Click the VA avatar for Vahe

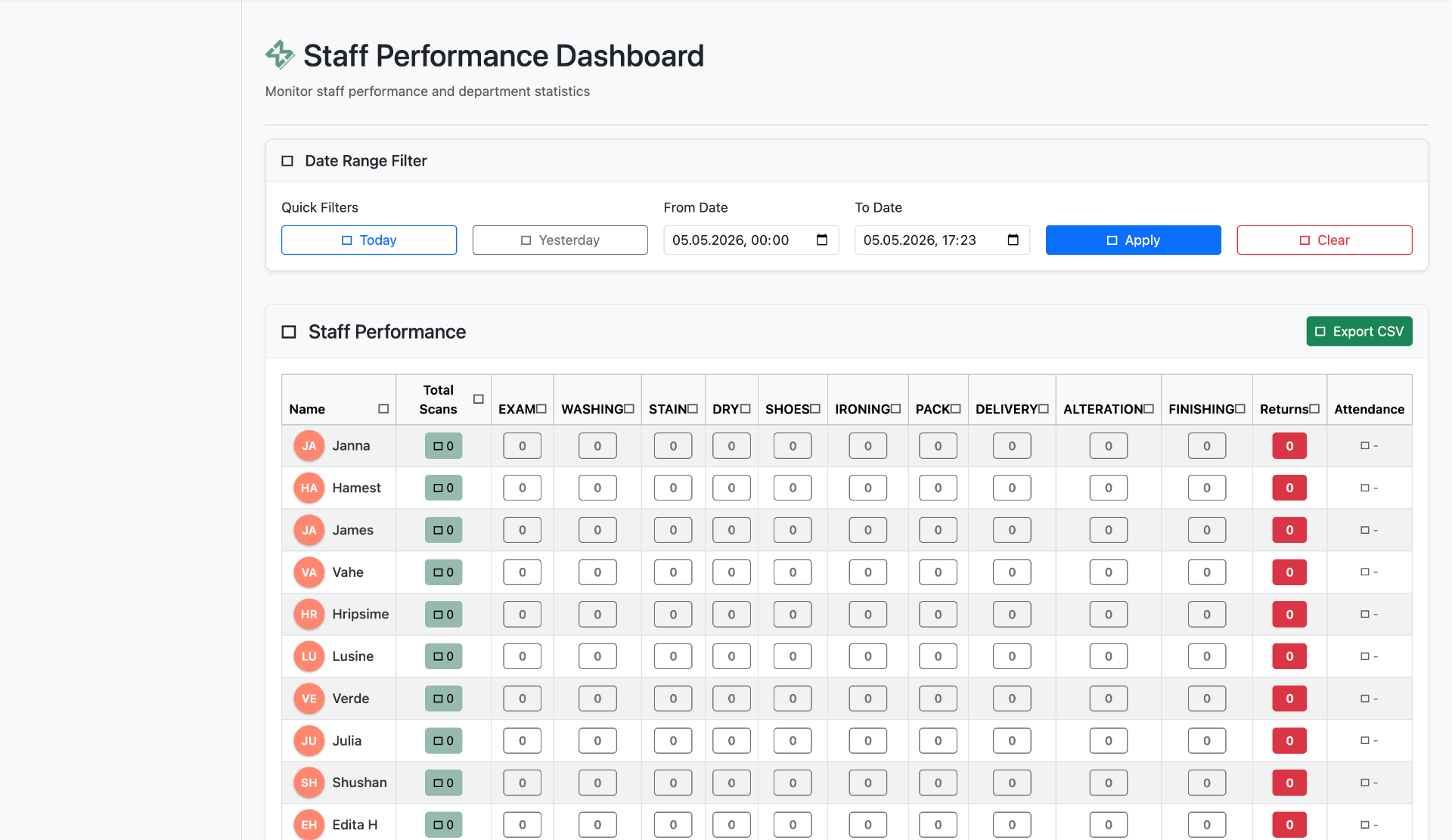pyautogui.click(x=309, y=572)
